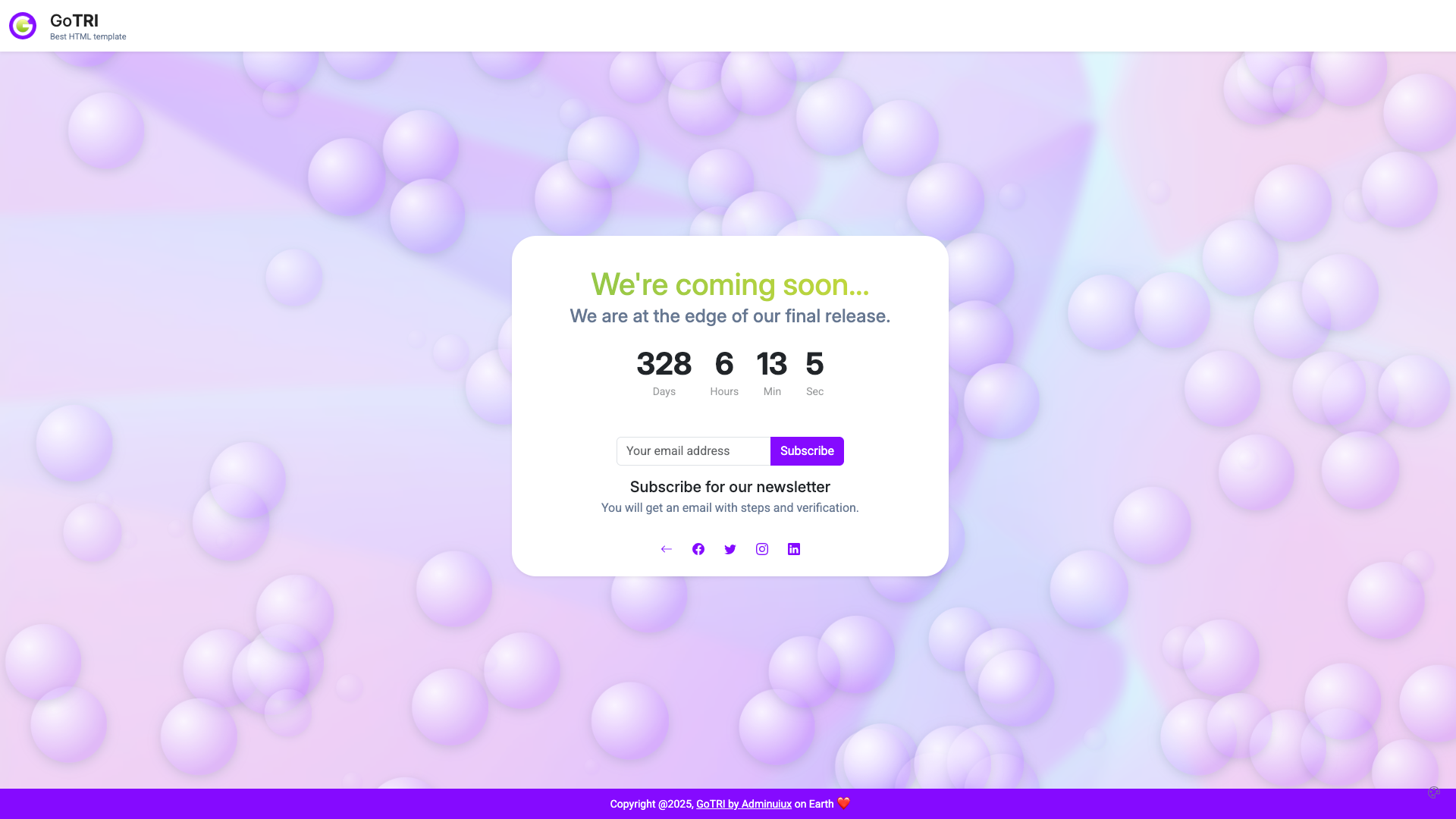Click the Min countdown value

point(772,364)
